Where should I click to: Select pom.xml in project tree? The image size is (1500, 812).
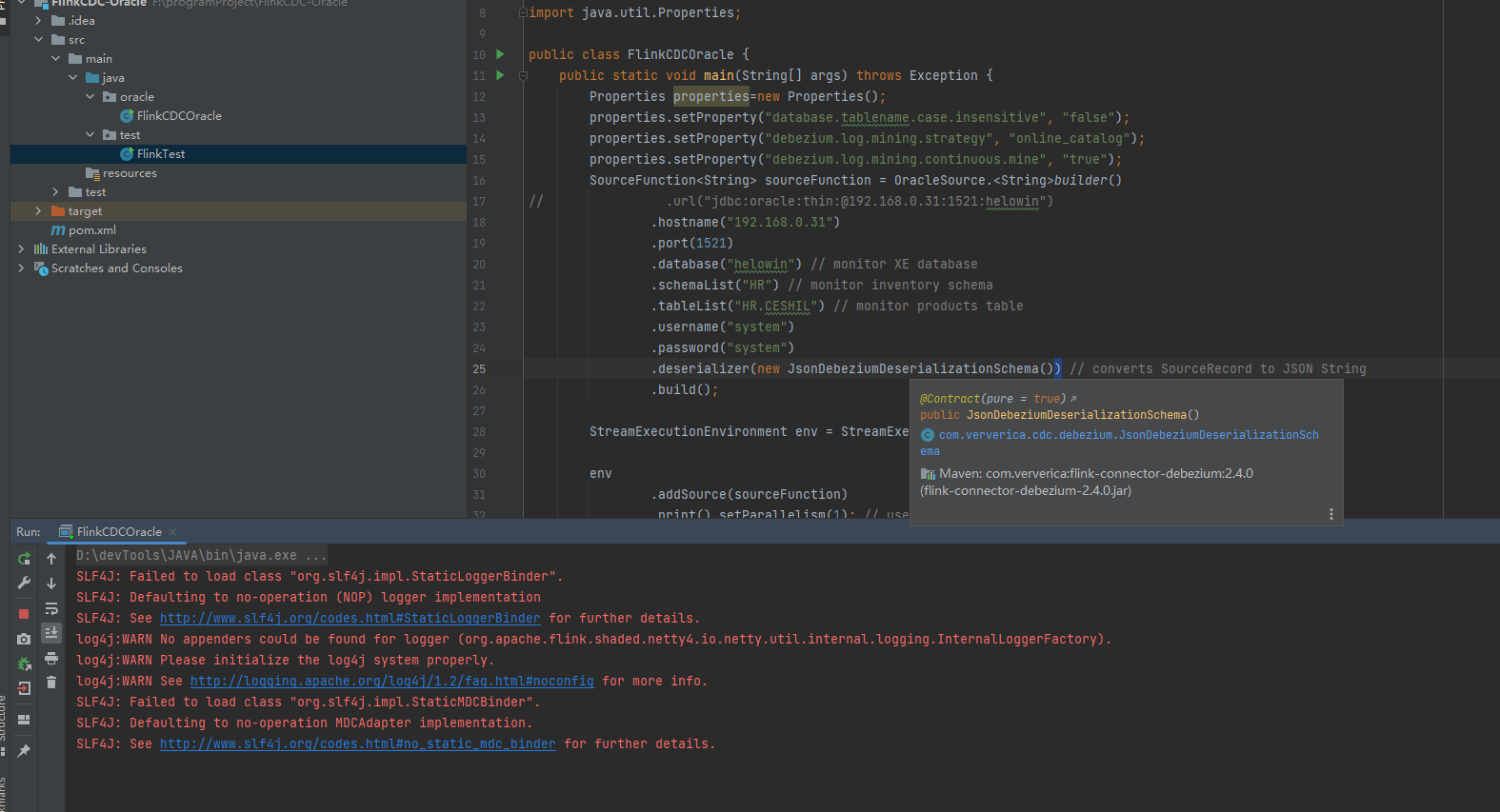pyautogui.click(x=92, y=230)
